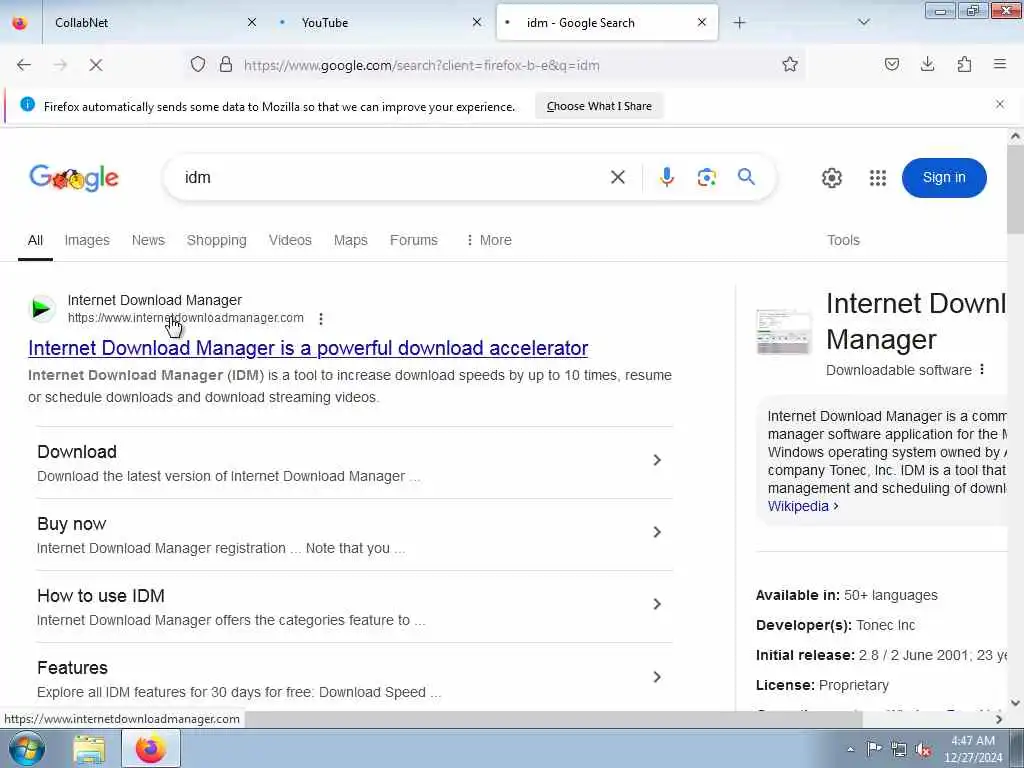The height and width of the screenshot is (768, 1024).
Task: Select the Shopping results tab
Action: 217,240
